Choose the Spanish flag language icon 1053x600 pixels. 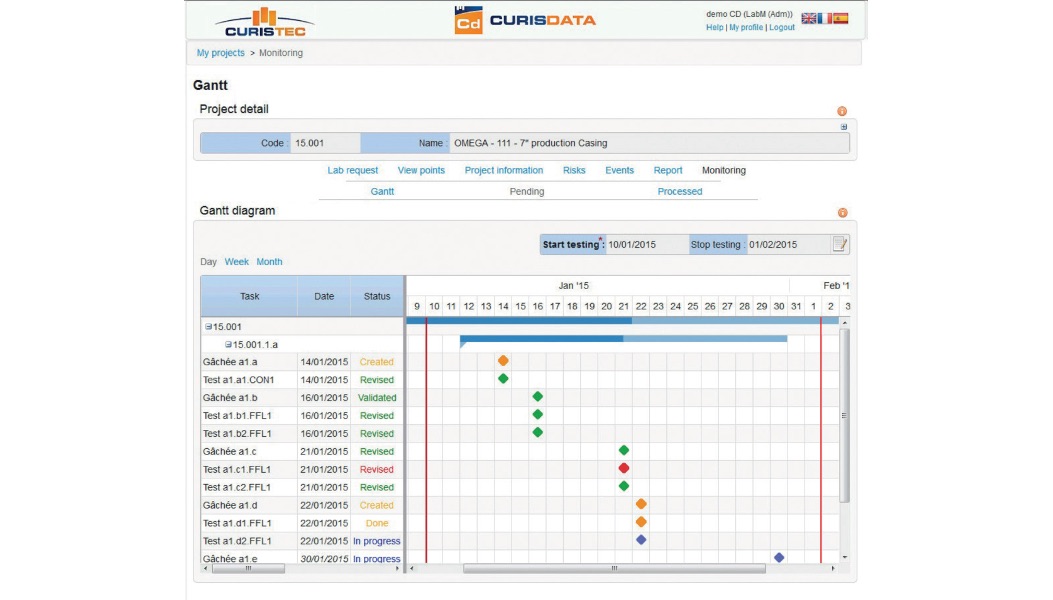click(840, 18)
